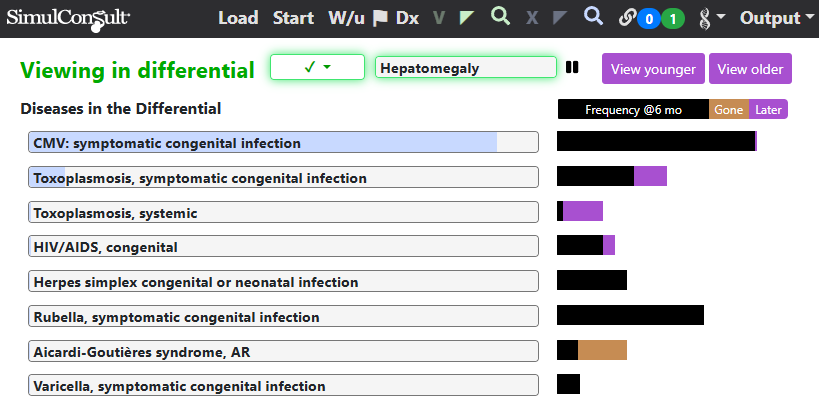Click the gray triangle flag icon
The height and width of the screenshot is (400, 819).
560,18
